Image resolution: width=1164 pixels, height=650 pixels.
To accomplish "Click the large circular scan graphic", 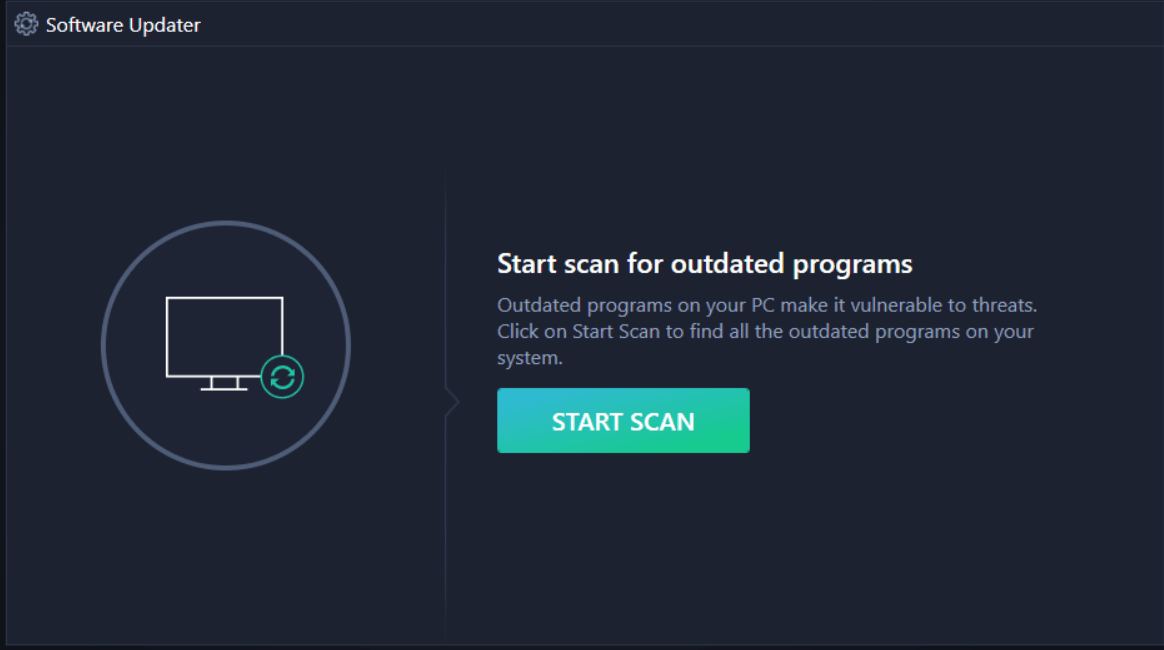I will point(225,345).
